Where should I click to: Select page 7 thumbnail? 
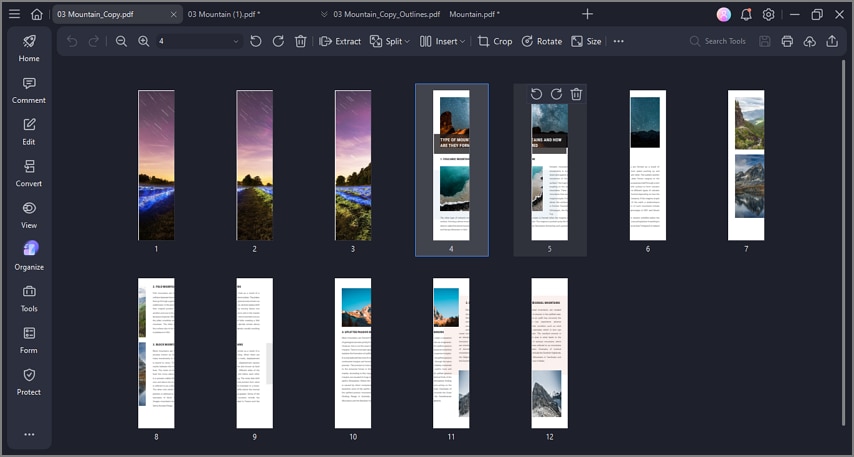[x=746, y=165]
